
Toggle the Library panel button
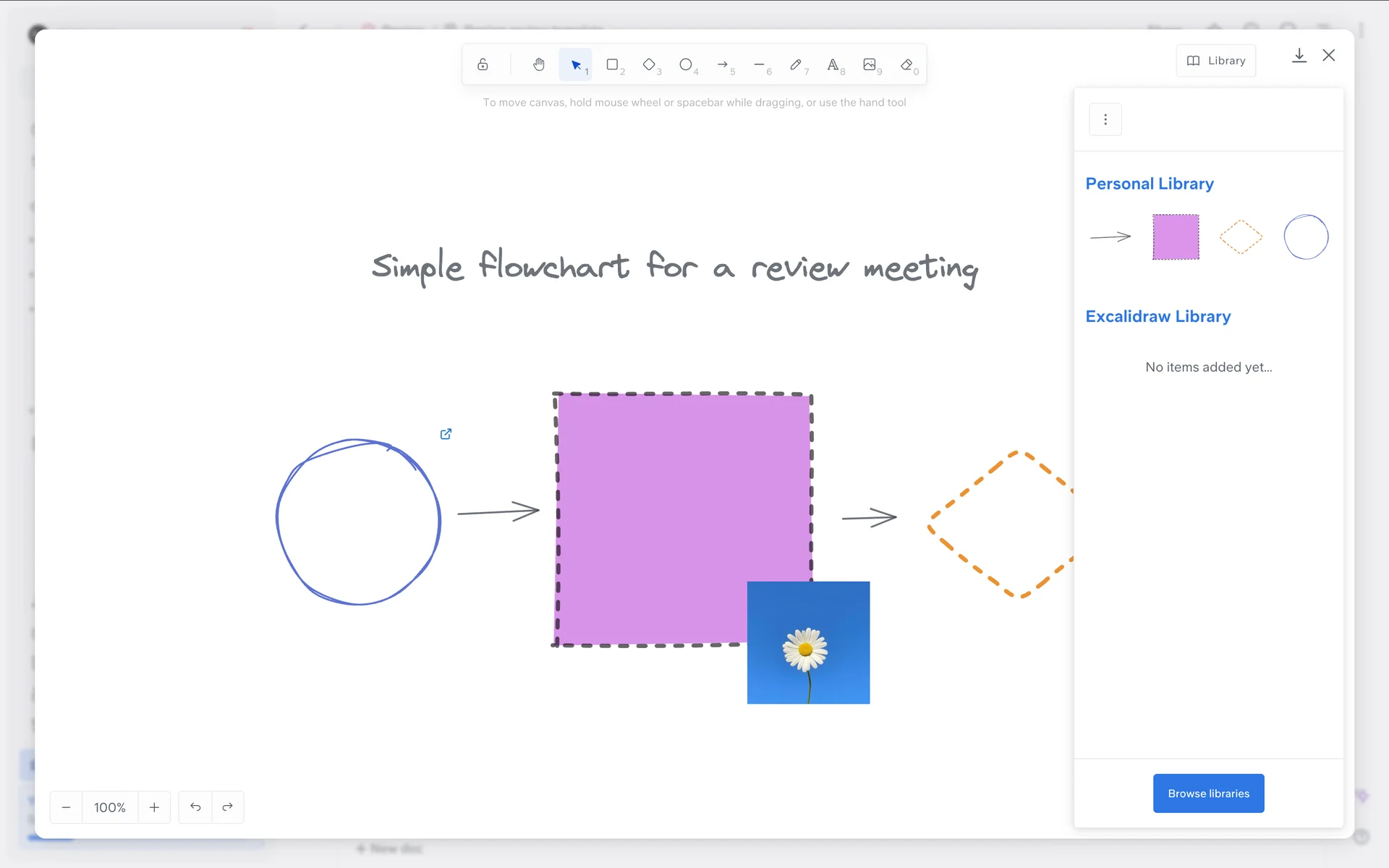(1216, 61)
